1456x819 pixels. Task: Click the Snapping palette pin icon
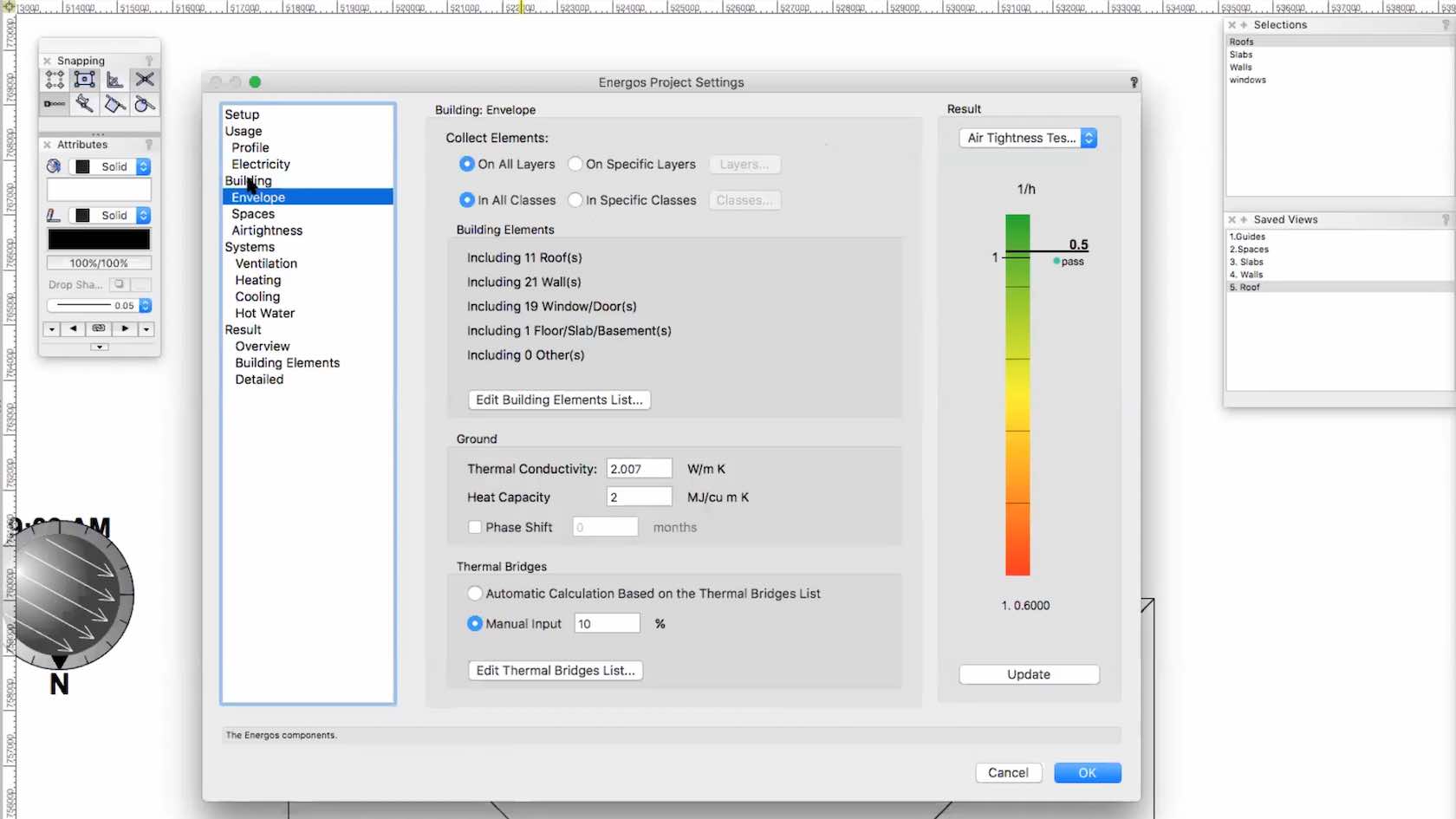[x=149, y=61]
